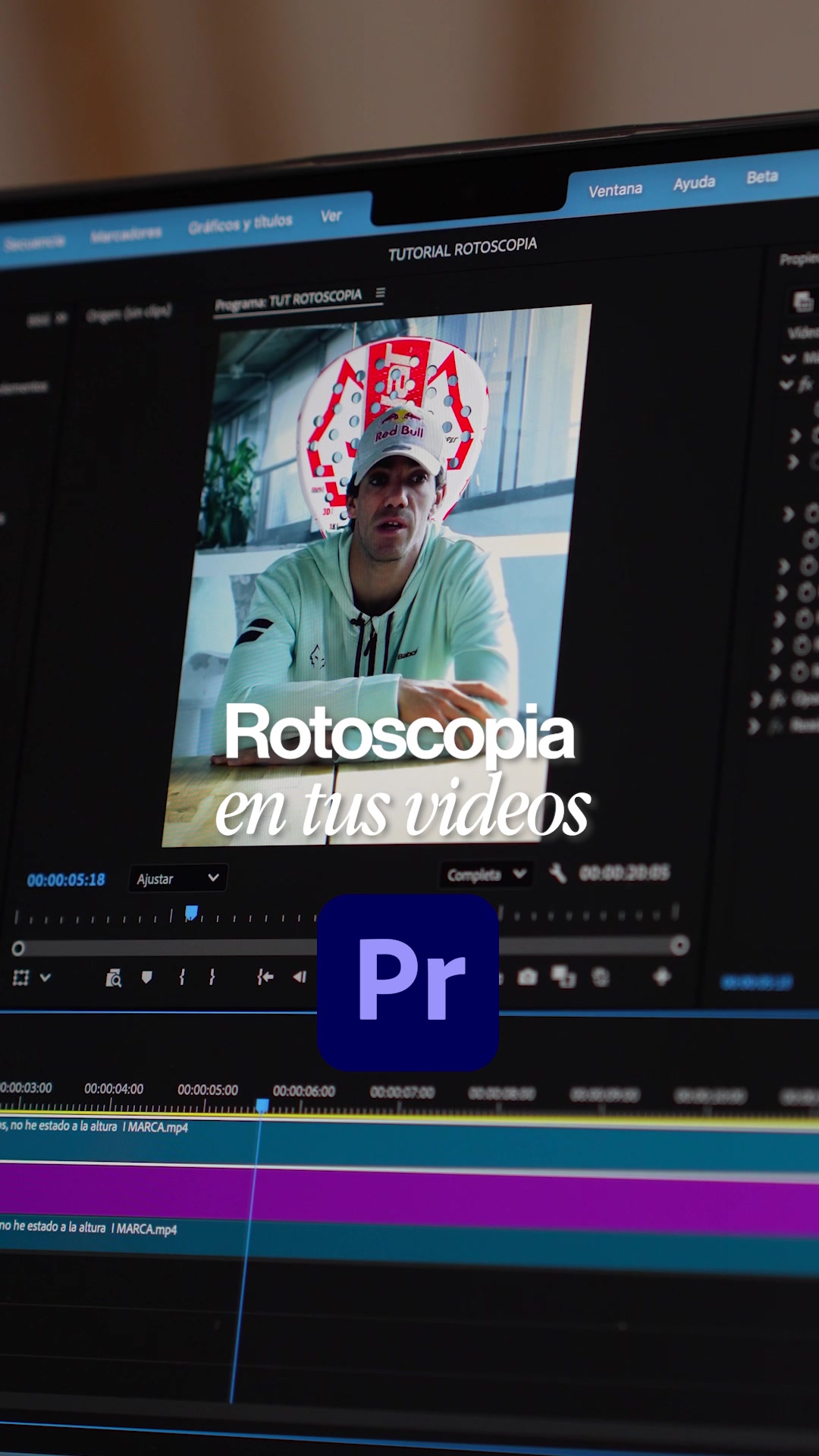Image resolution: width=819 pixels, height=1456 pixels.
Task: Click the left handle of monitor zoom scrollbar
Action: (18, 948)
